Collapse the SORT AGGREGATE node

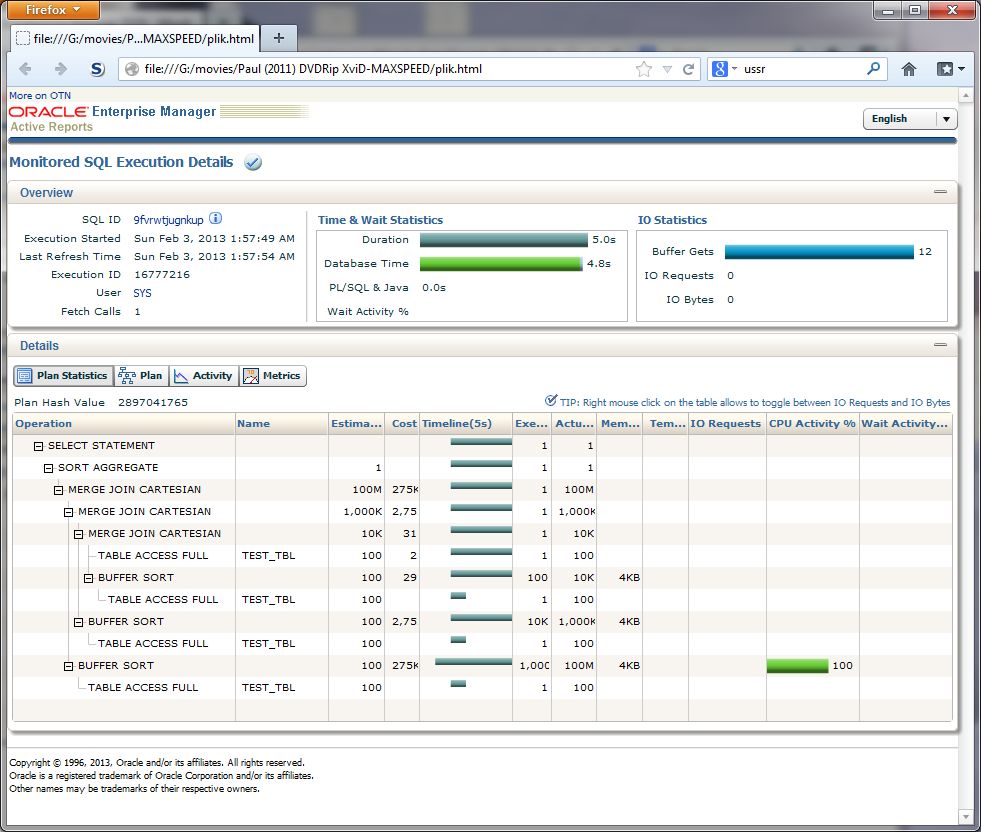point(48,468)
